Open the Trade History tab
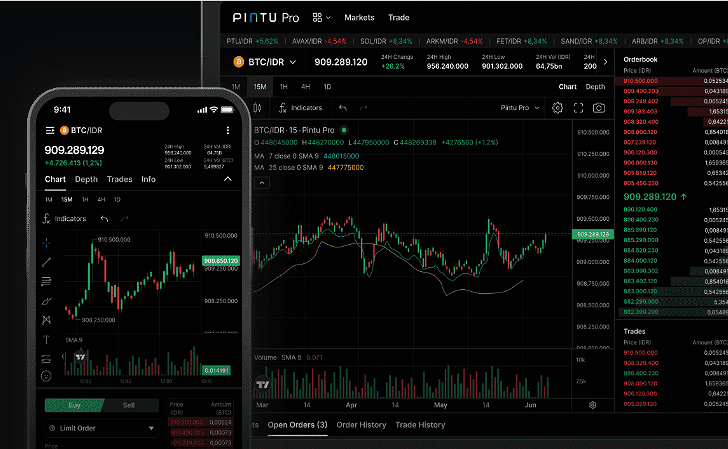Image resolution: width=728 pixels, height=449 pixels. pos(420,425)
